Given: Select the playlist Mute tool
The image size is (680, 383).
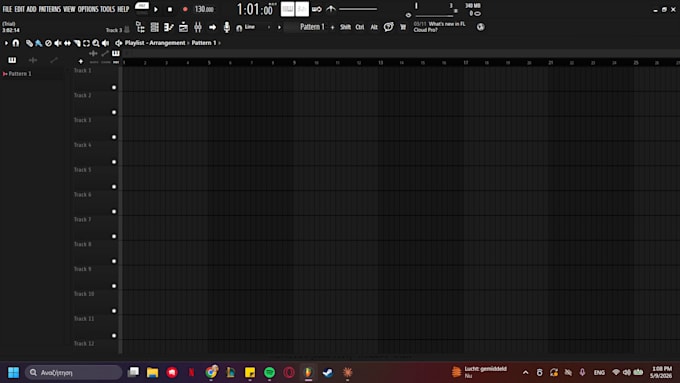Looking at the screenshot, I should pos(58,43).
